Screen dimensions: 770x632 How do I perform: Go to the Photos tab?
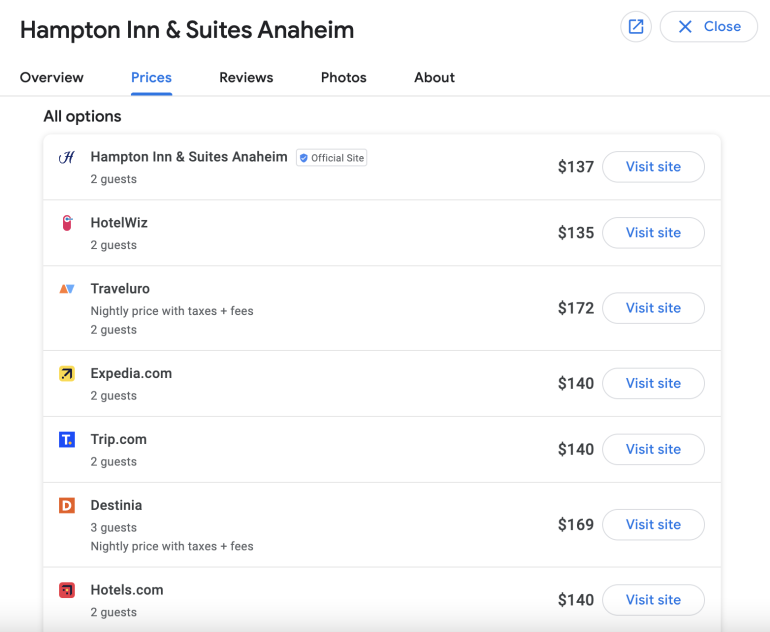[x=343, y=77]
